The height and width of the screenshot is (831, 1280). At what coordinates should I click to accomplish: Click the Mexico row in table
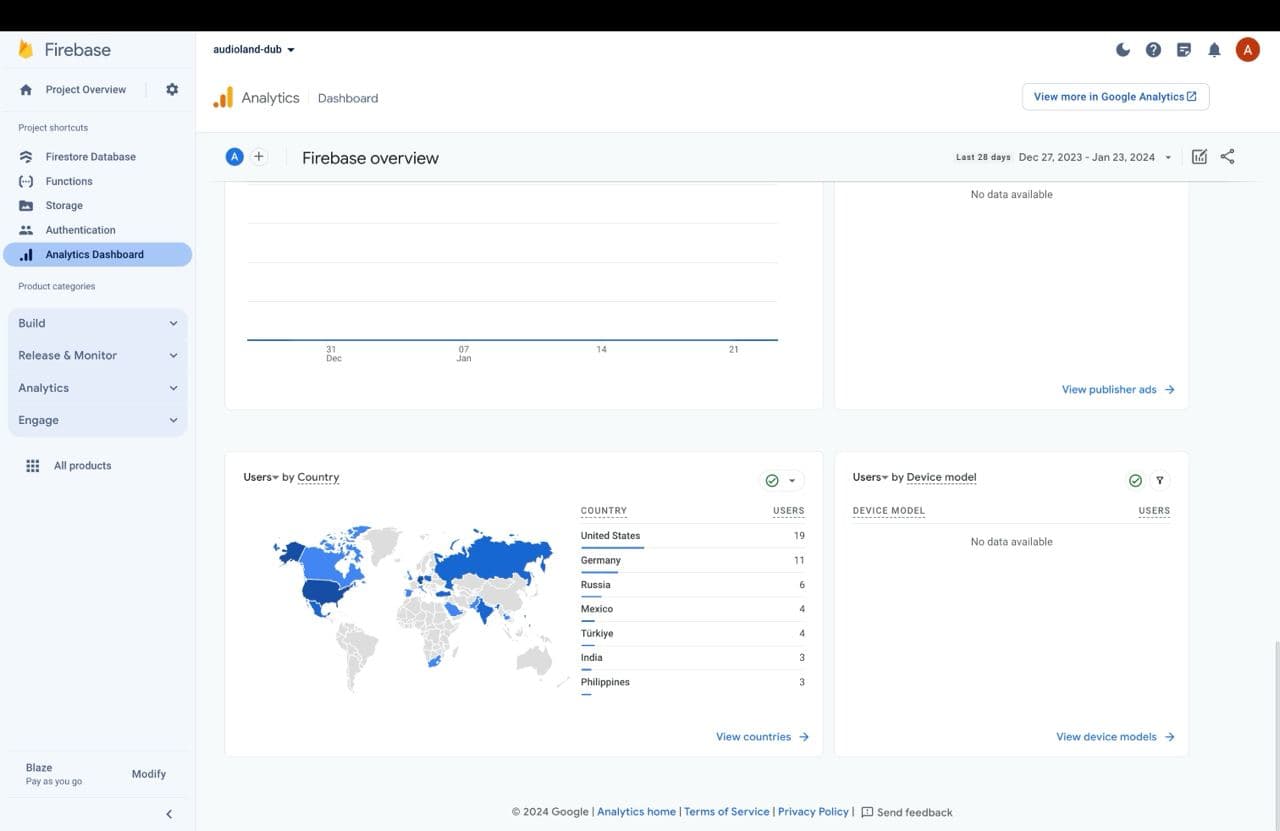pyautogui.click(x=692, y=609)
